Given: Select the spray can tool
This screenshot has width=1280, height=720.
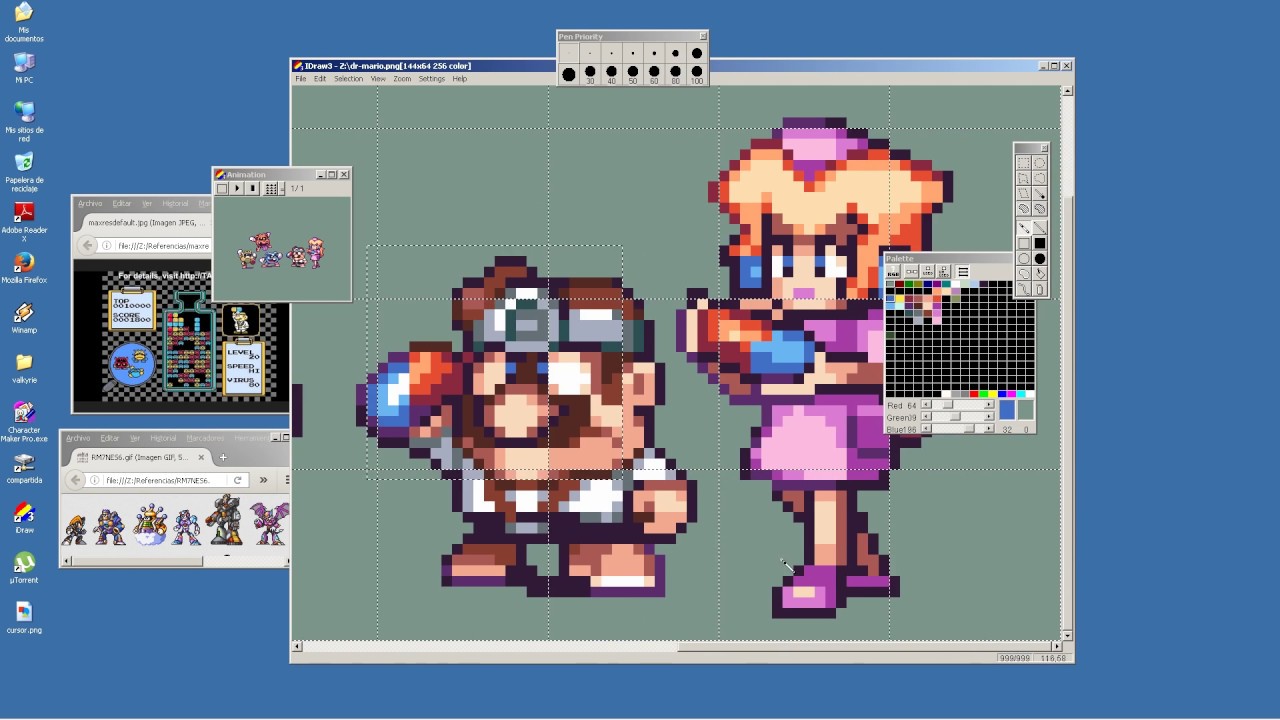Looking at the screenshot, I should 1040,288.
